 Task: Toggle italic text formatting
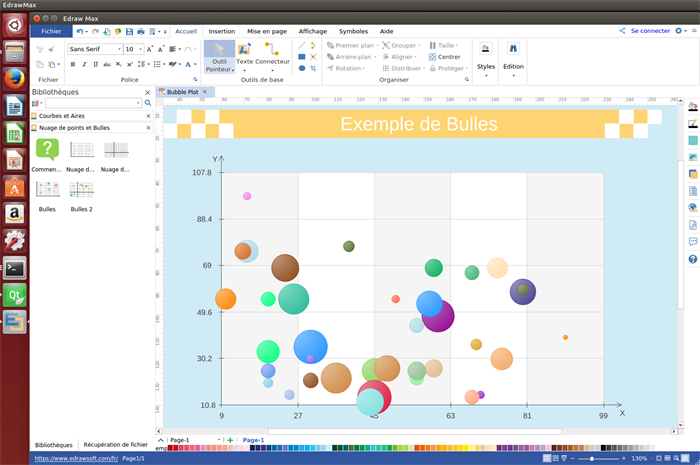pyautogui.click(x=85, y=64)
